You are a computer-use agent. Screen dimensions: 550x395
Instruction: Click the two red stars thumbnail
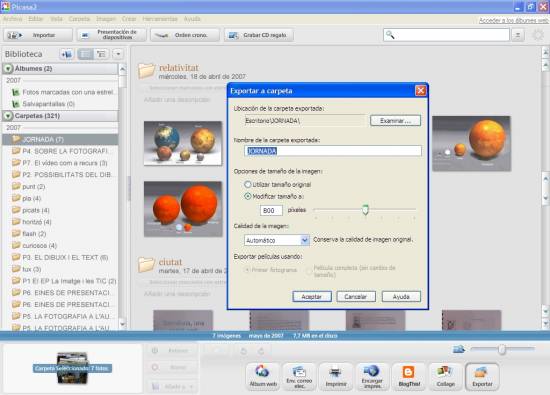[183, 209]
